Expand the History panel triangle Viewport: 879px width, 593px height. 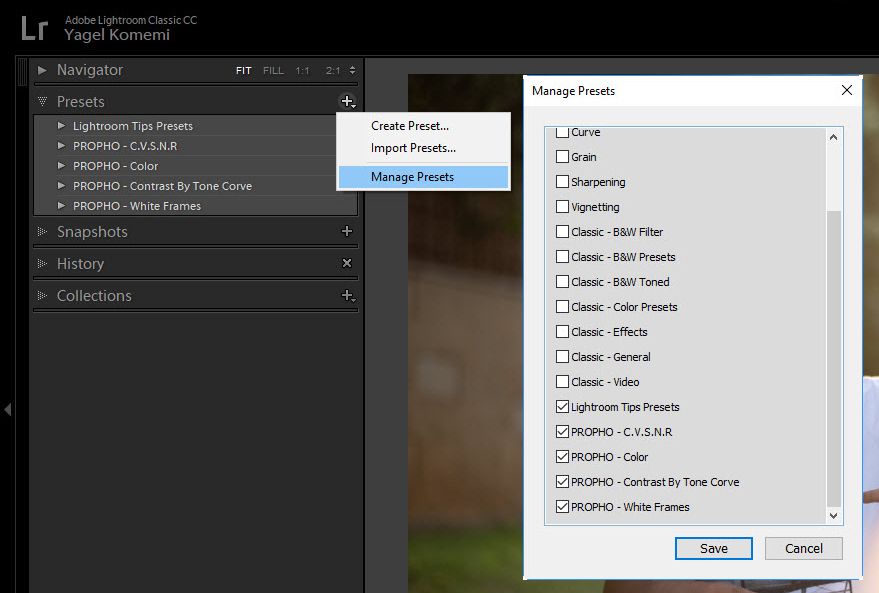tap(42, 263)
